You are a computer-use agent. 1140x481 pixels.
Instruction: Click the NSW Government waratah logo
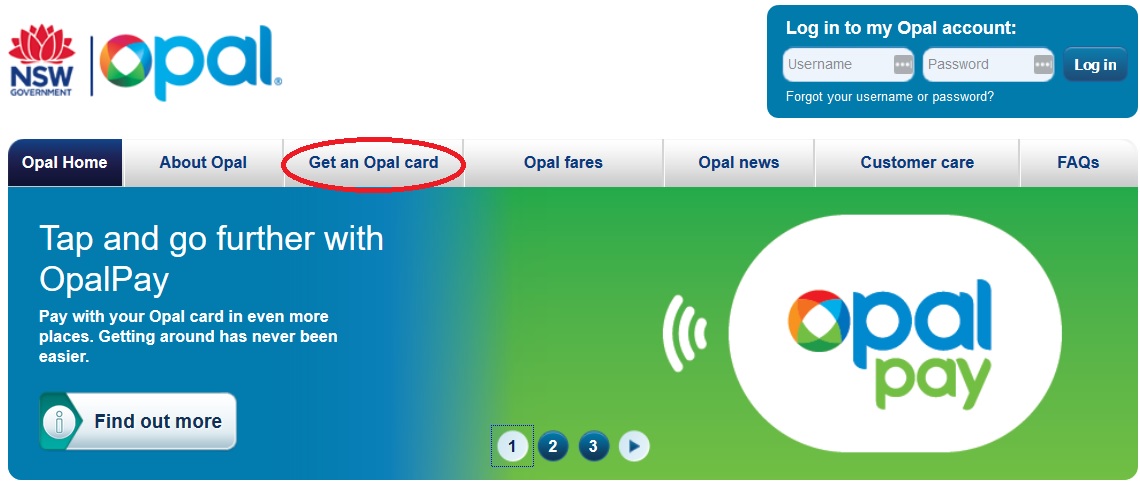click(x=41, y=60)
